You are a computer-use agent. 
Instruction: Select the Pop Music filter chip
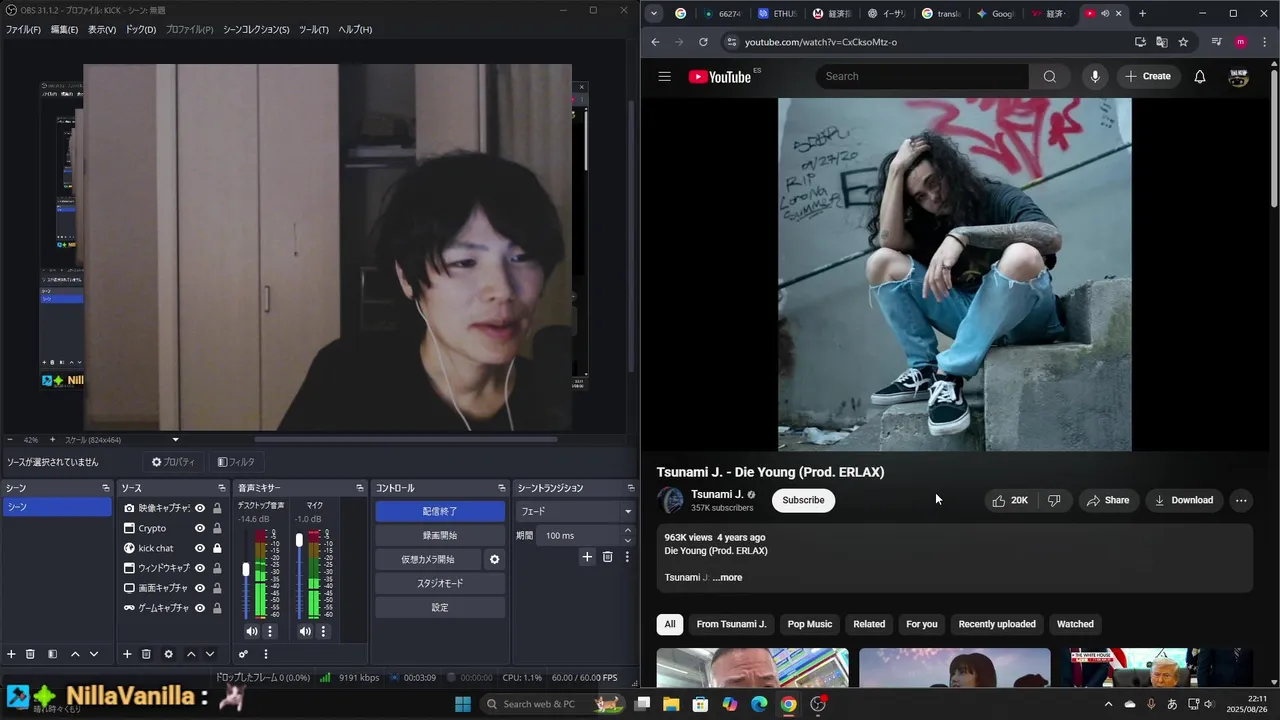(809, 624)
